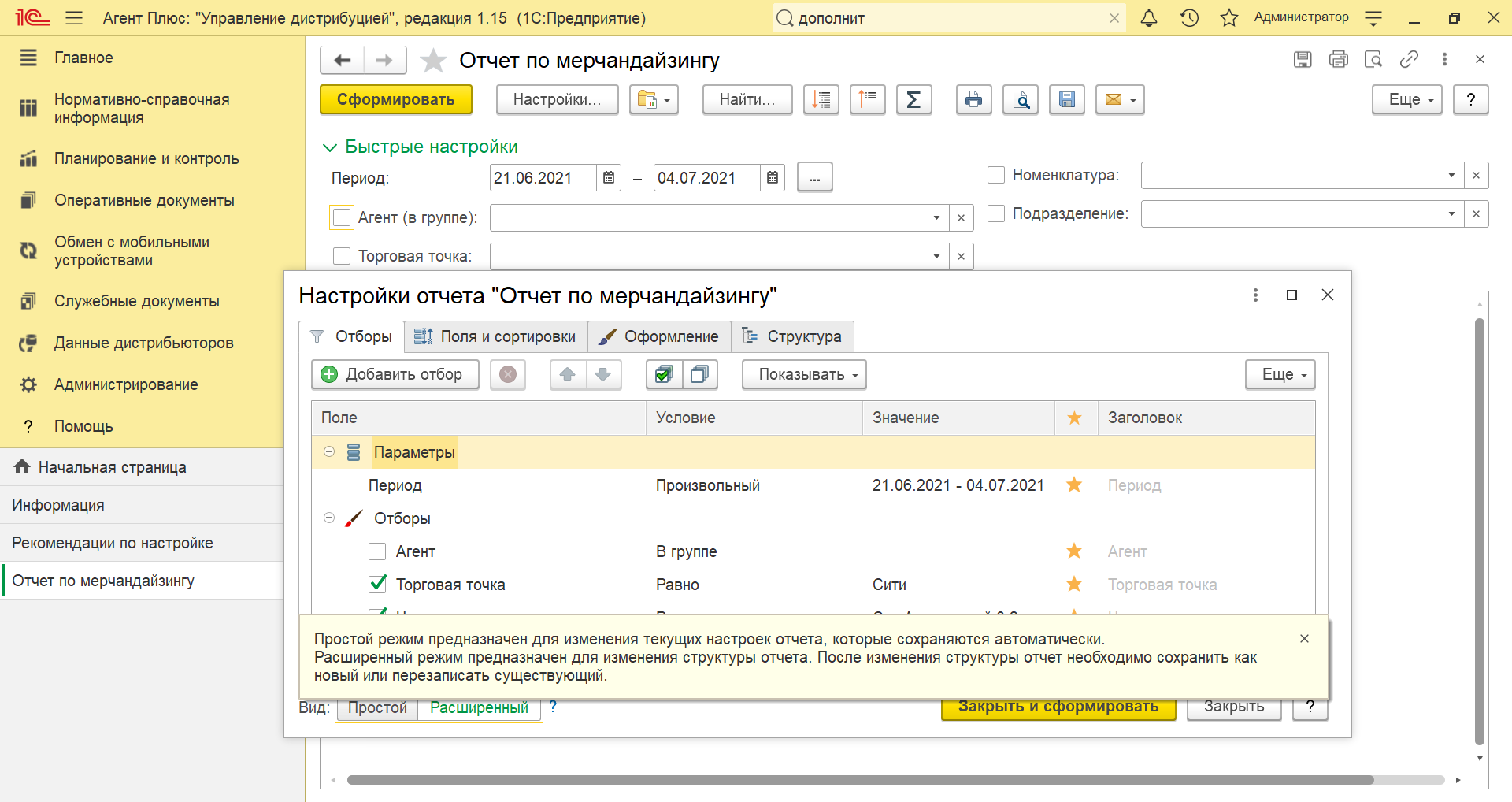Click period selection ellipsis button

point(815,178)
